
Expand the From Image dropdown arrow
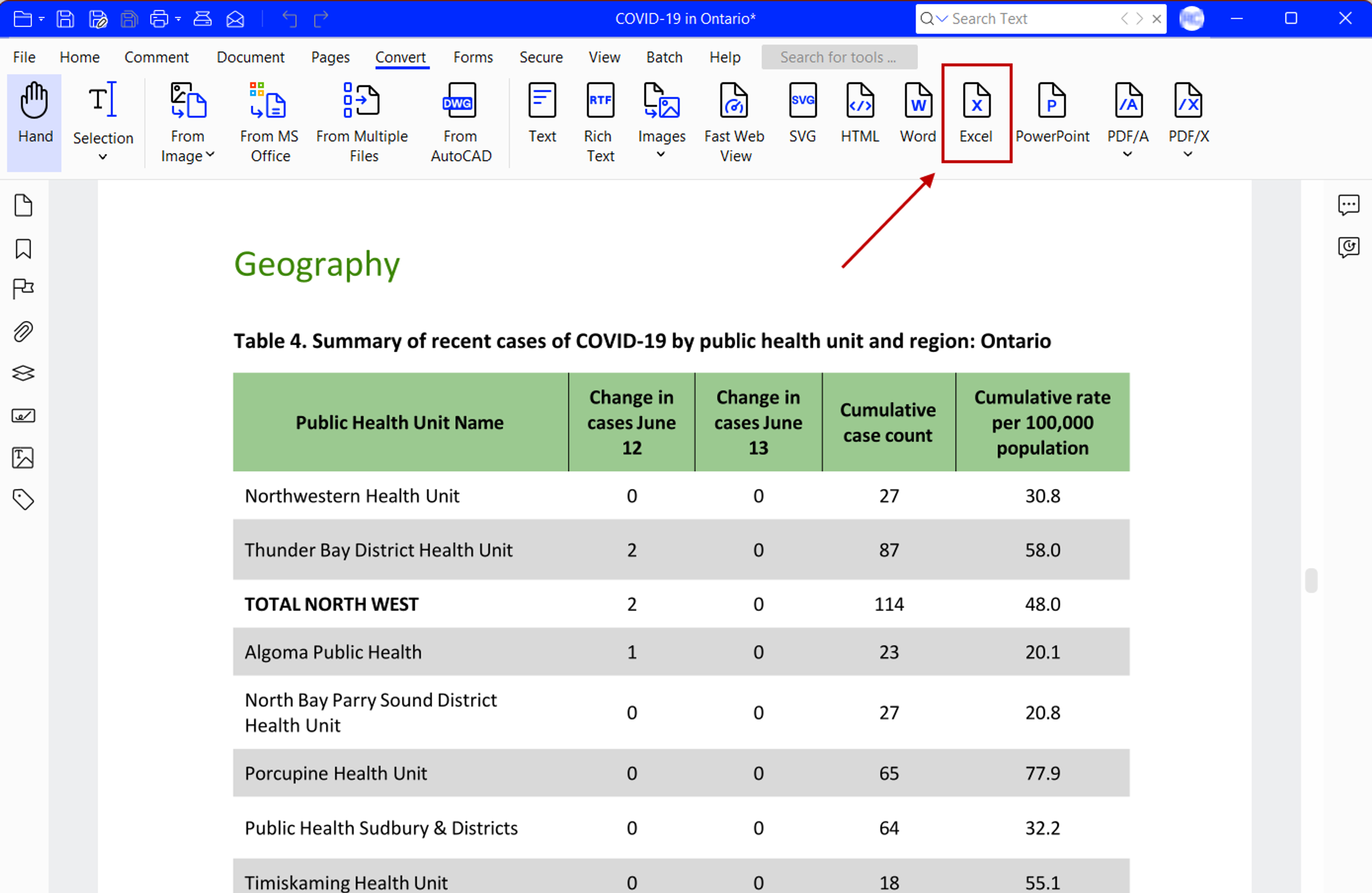tap(210, 154)
